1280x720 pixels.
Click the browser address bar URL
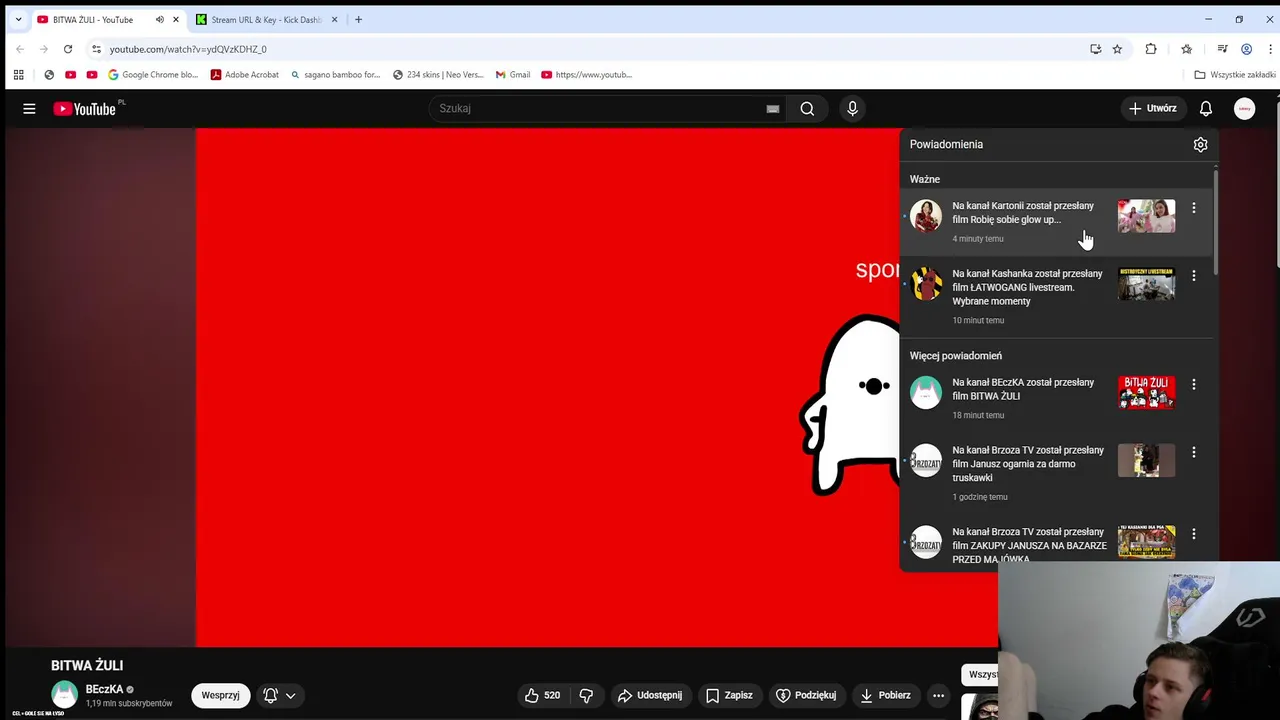pos(188,49)
